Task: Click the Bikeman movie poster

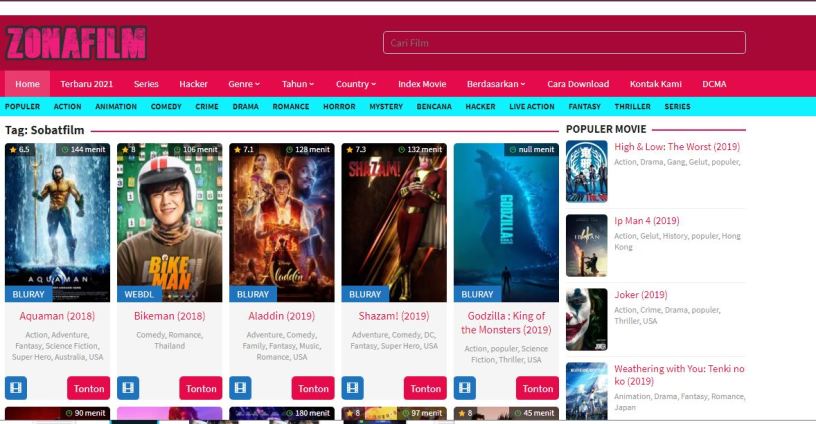Action: (170, 222)
